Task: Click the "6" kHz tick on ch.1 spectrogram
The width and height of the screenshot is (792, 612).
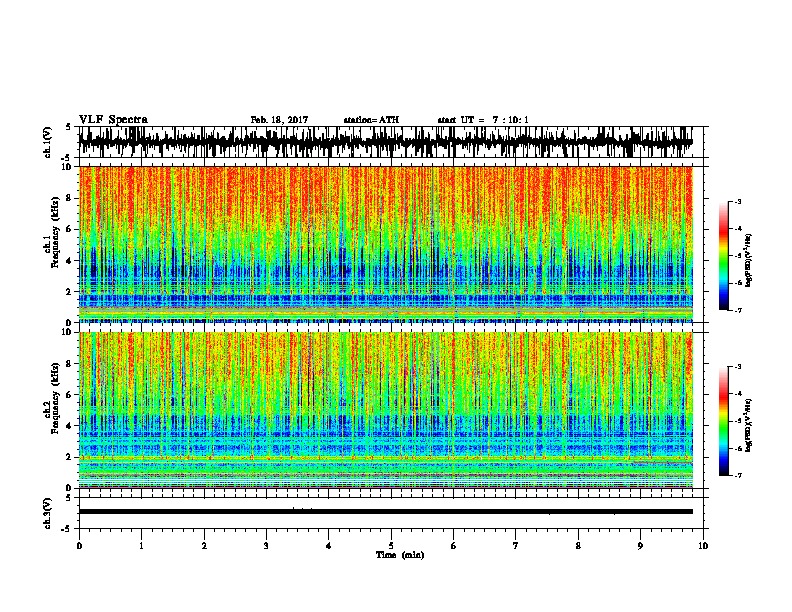Action: [x=70, y=229]
